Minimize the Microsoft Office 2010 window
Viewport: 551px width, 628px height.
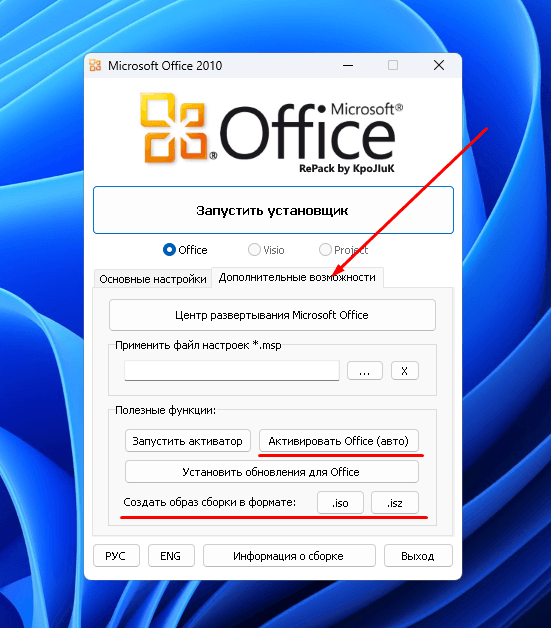pyautogui.click(x=348, y=65)
